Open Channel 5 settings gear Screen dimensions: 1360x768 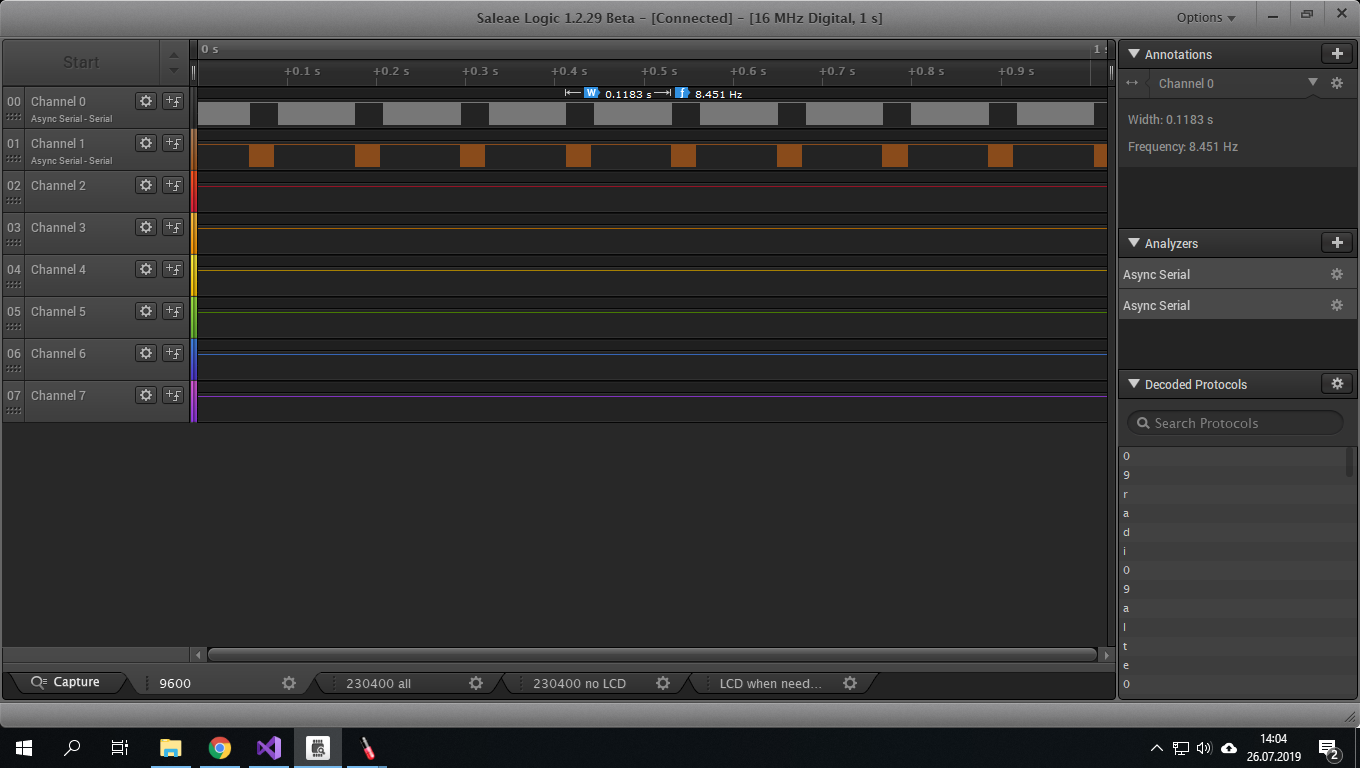(146, 311)
